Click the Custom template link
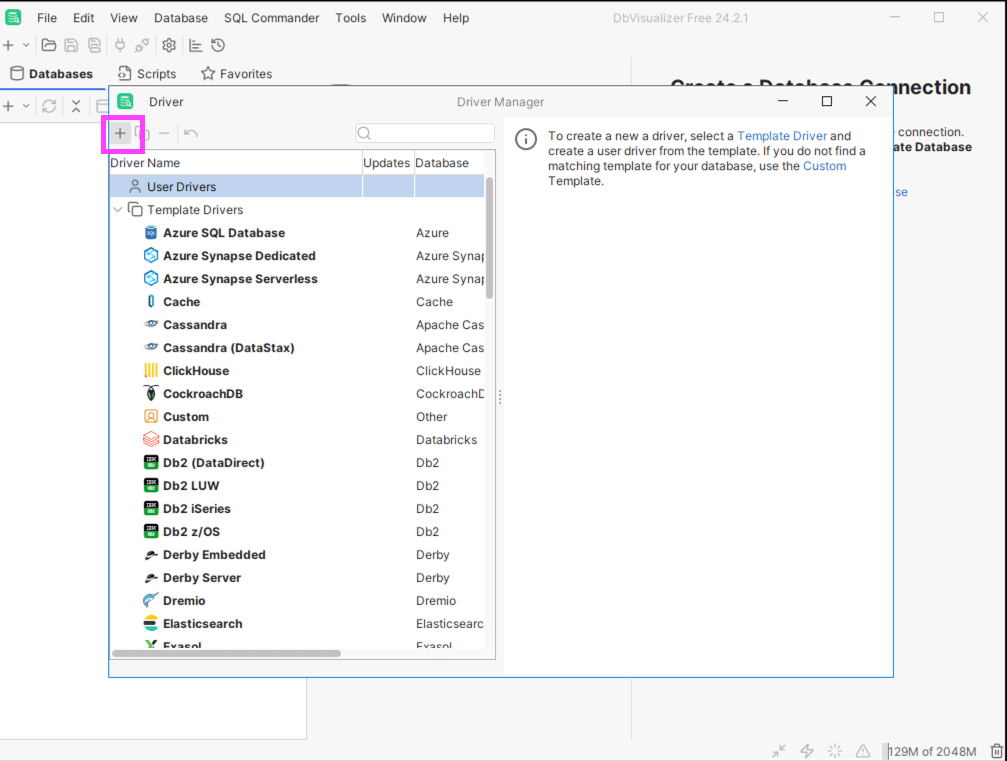The image size is (1007, 761). pyautogui.click(x=824, y=166)
